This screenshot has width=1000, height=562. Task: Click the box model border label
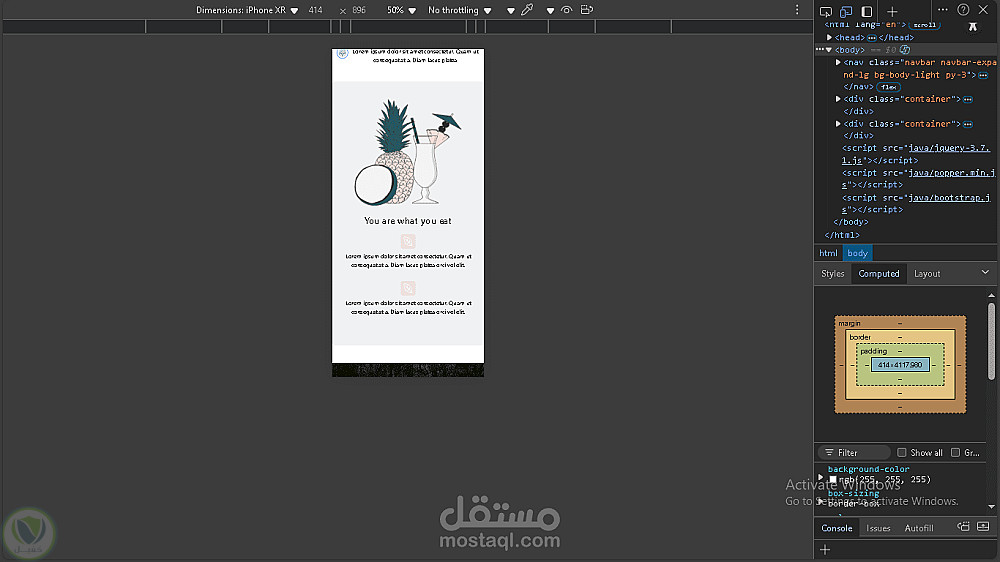pyautogui.click(x=860, y=337)
